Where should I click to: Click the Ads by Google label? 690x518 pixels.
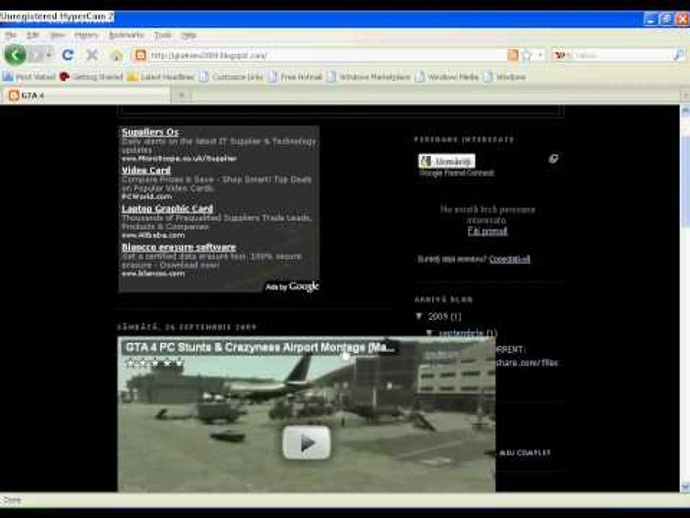(292, 287)
